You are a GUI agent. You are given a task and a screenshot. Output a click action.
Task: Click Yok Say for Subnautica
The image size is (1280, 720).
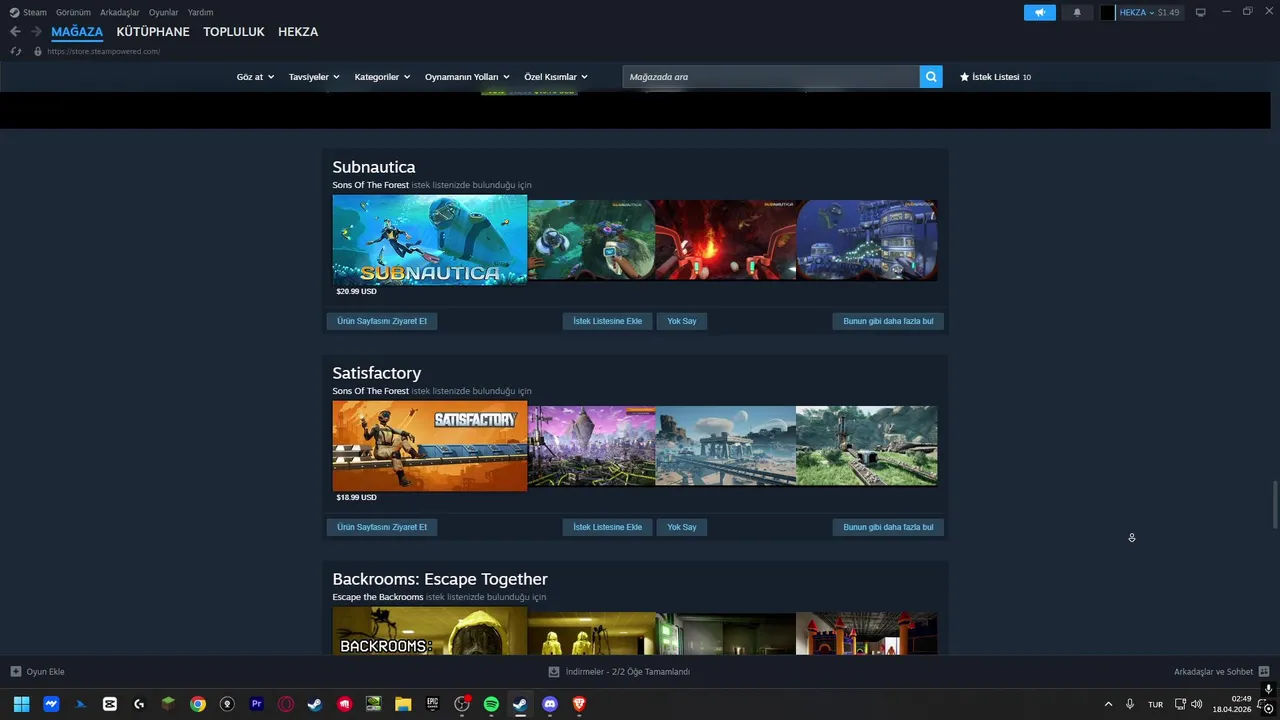[682, 321]
